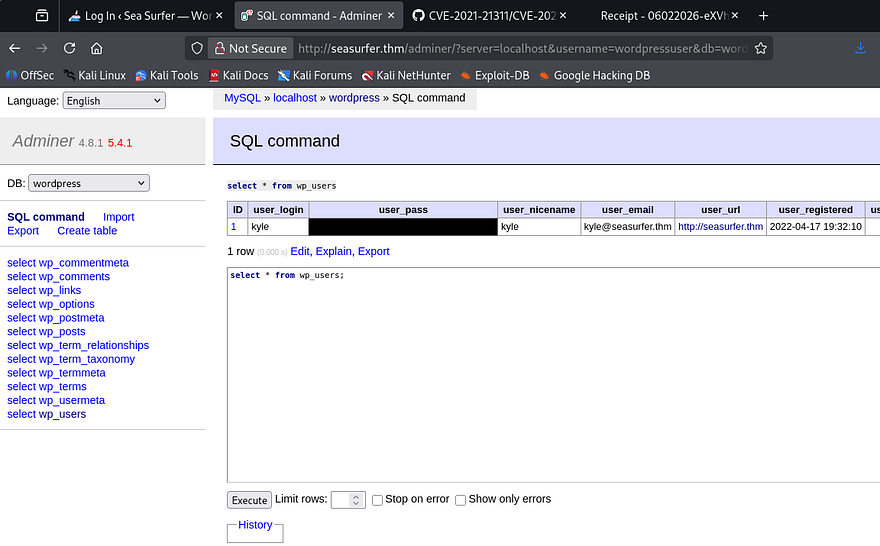Go back with the back arrow

tap(15, 48)
